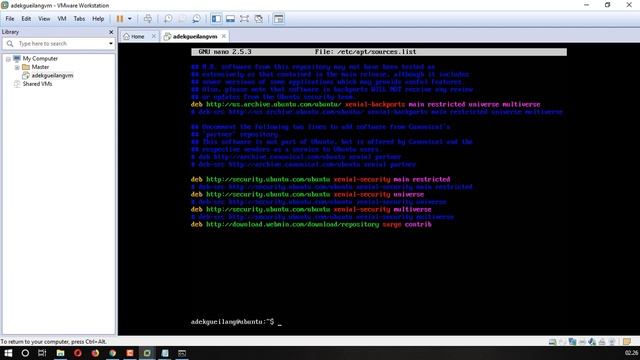
Task: Open the File menu
Action: [x=10, y=19]
